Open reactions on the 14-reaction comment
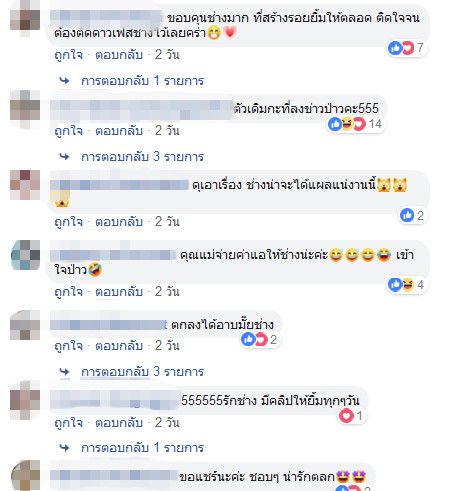 pyautogui.click(x=355, y=124)
